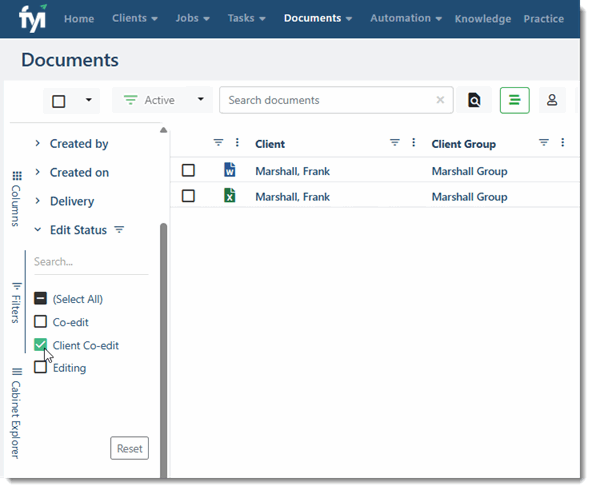This screenshot has height=490, width=592.
Task: Open the Client column filter icon
Action: point(395,143)
